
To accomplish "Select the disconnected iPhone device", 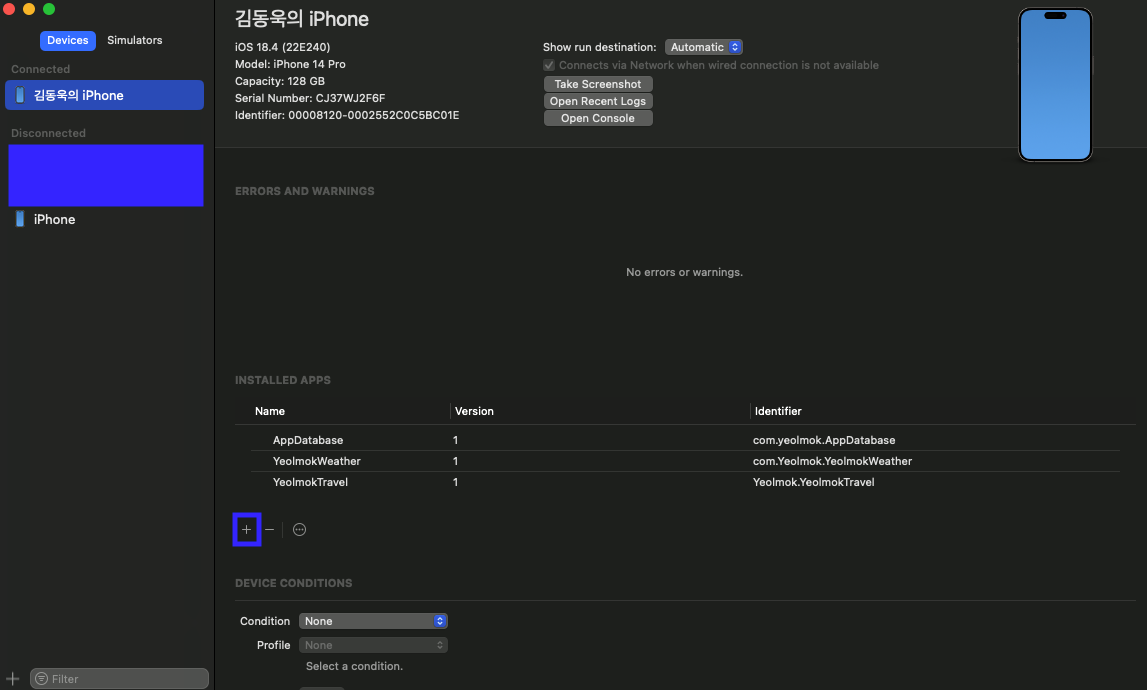I will coord(105,220).
